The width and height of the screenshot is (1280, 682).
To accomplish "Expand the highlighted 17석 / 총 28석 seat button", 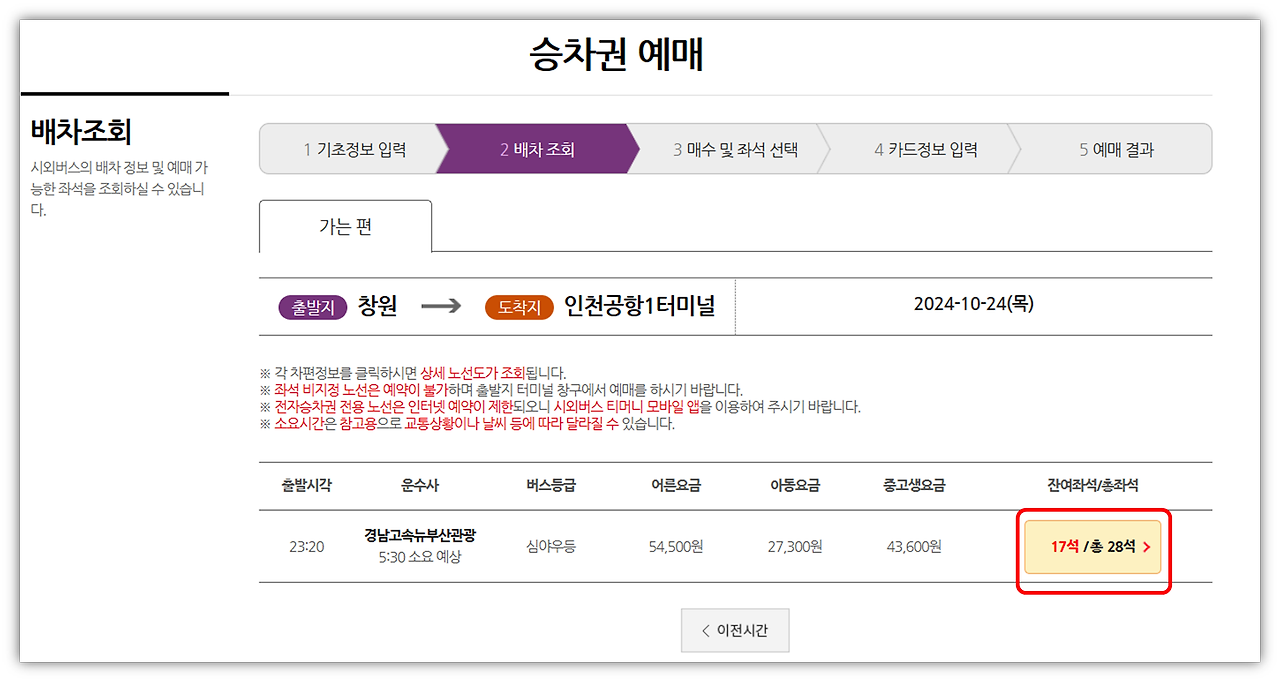I will coord(1093,546).
